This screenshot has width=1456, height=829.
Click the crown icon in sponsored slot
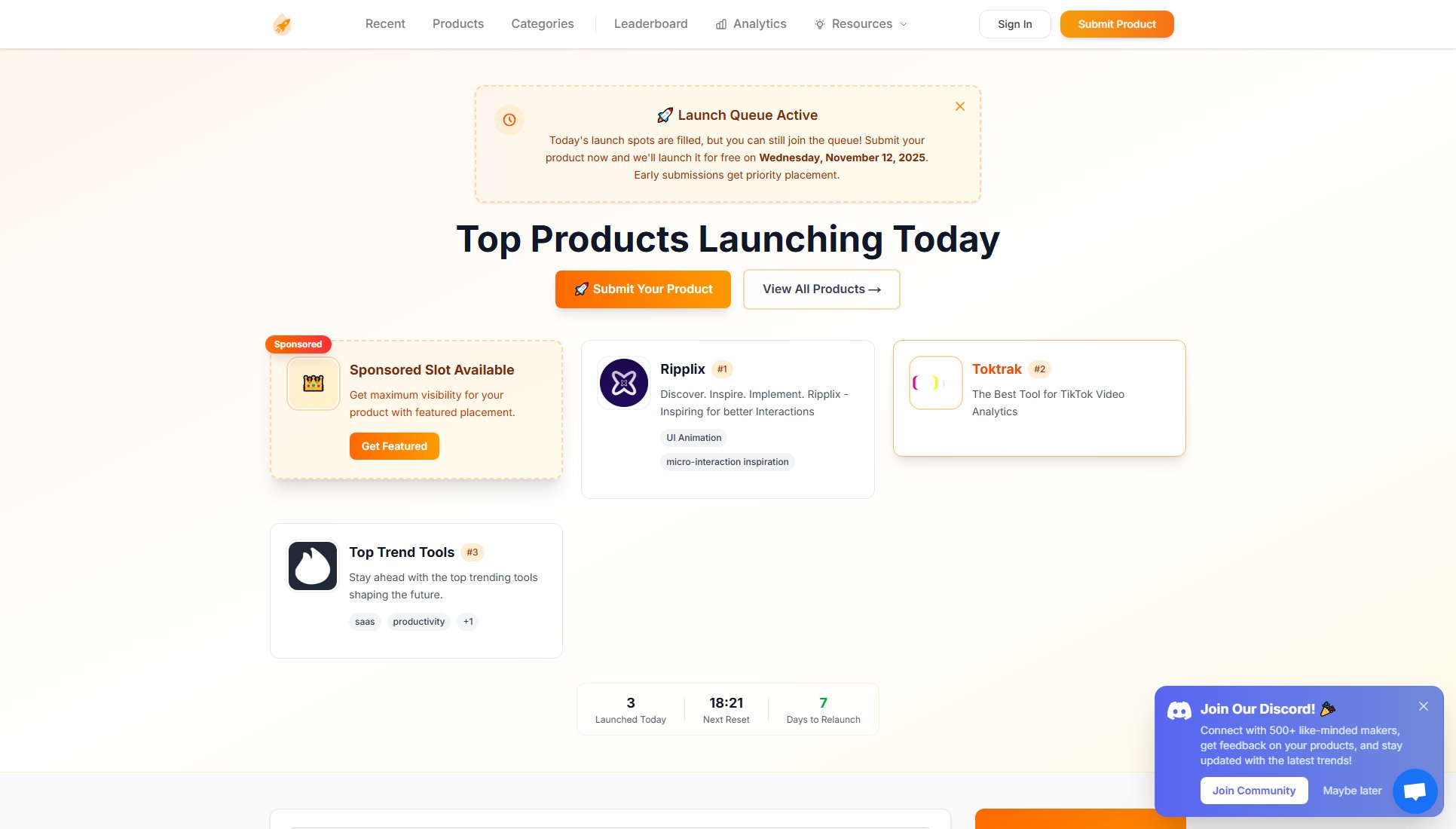313,384
